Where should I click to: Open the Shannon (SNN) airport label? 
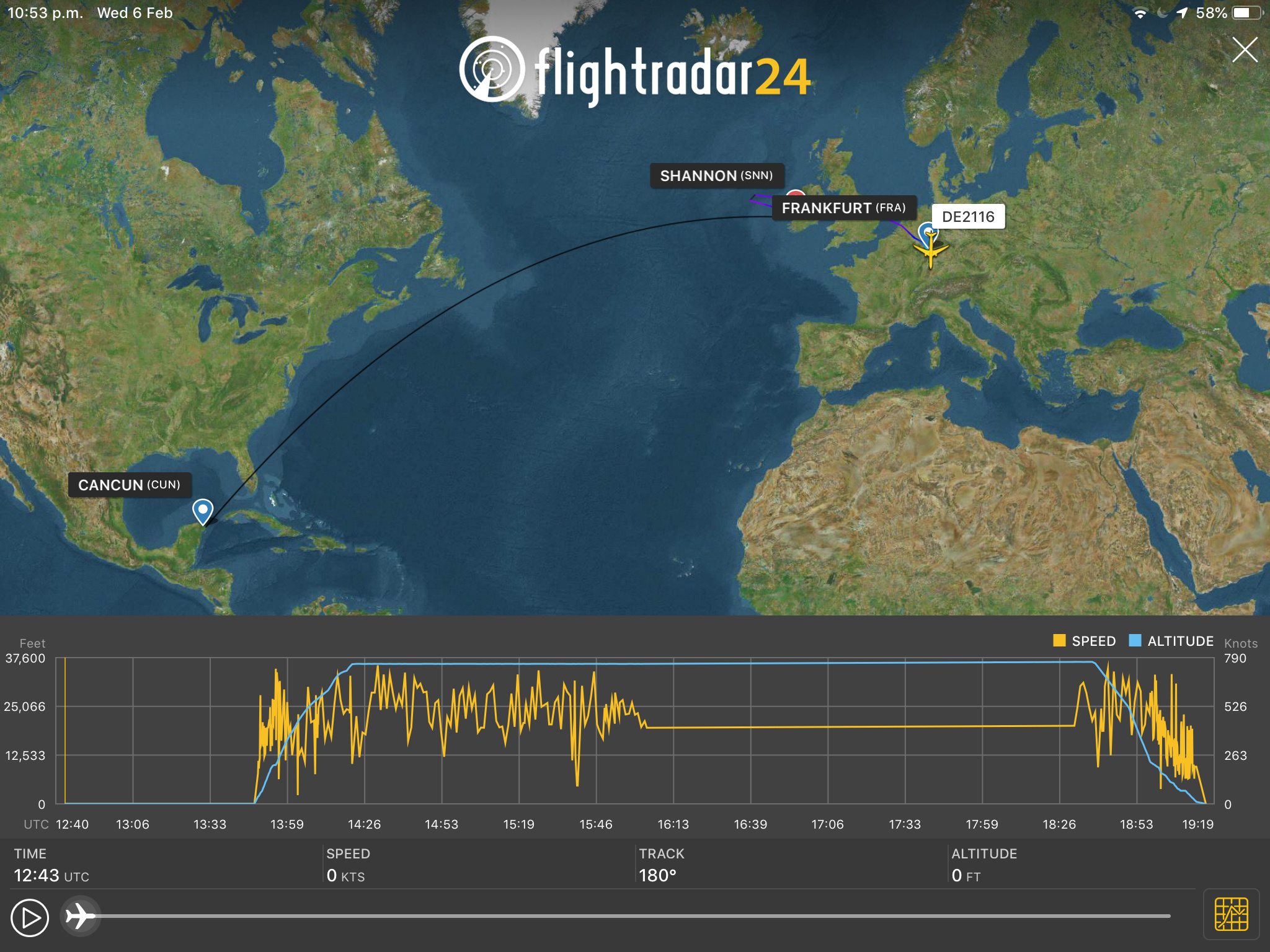tap(716, 176)
